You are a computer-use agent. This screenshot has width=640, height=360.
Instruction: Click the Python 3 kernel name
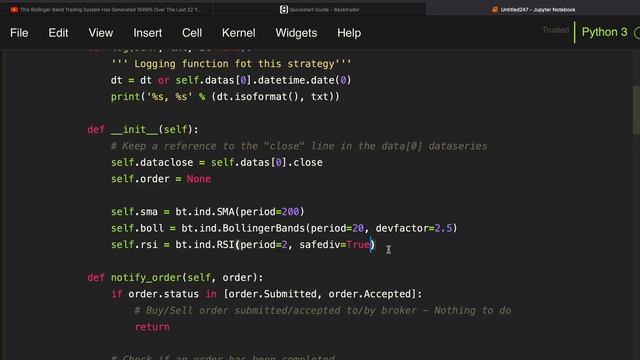pos(604,32)
